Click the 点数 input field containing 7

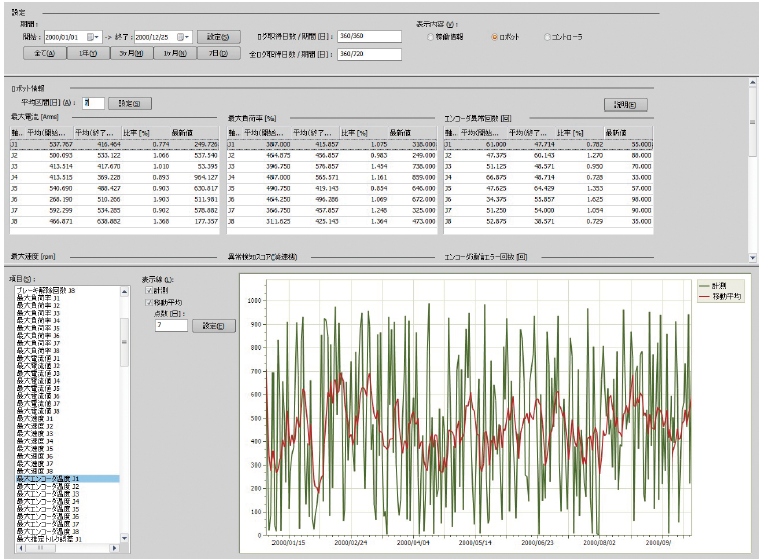[172, 325]
